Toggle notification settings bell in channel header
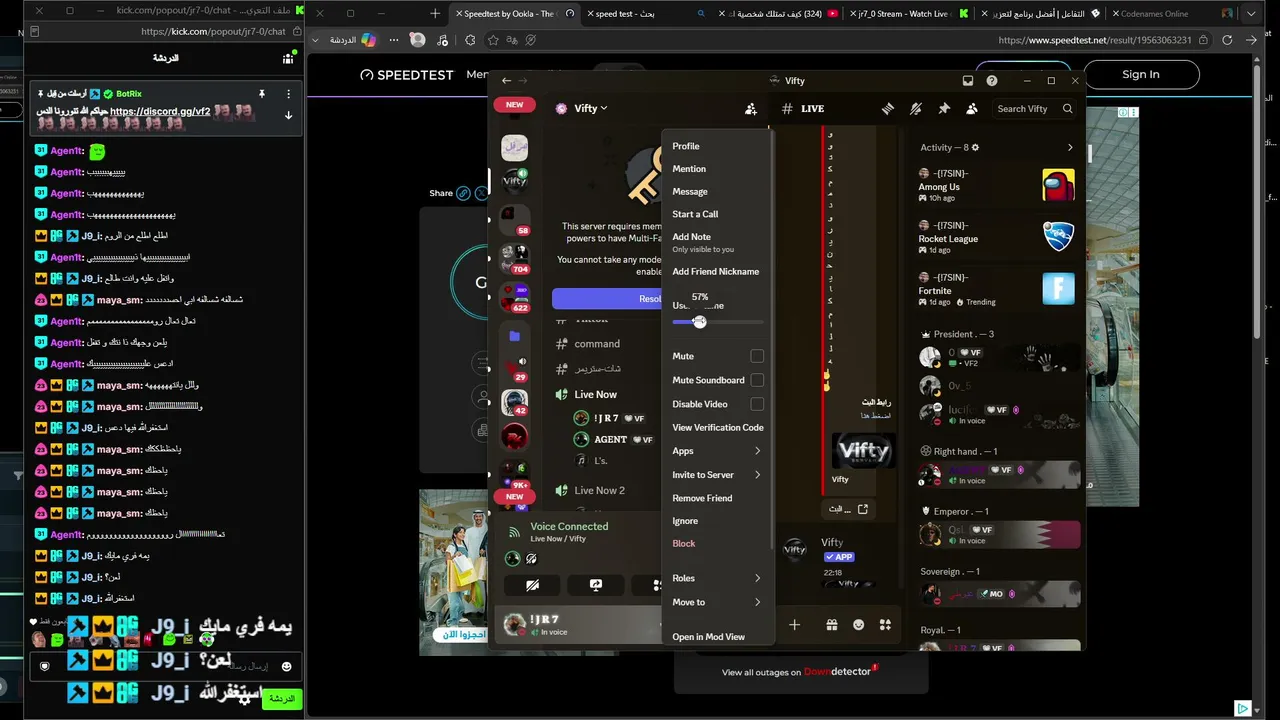The width and height of the screenshot is (1280, 720). (915, 109)
